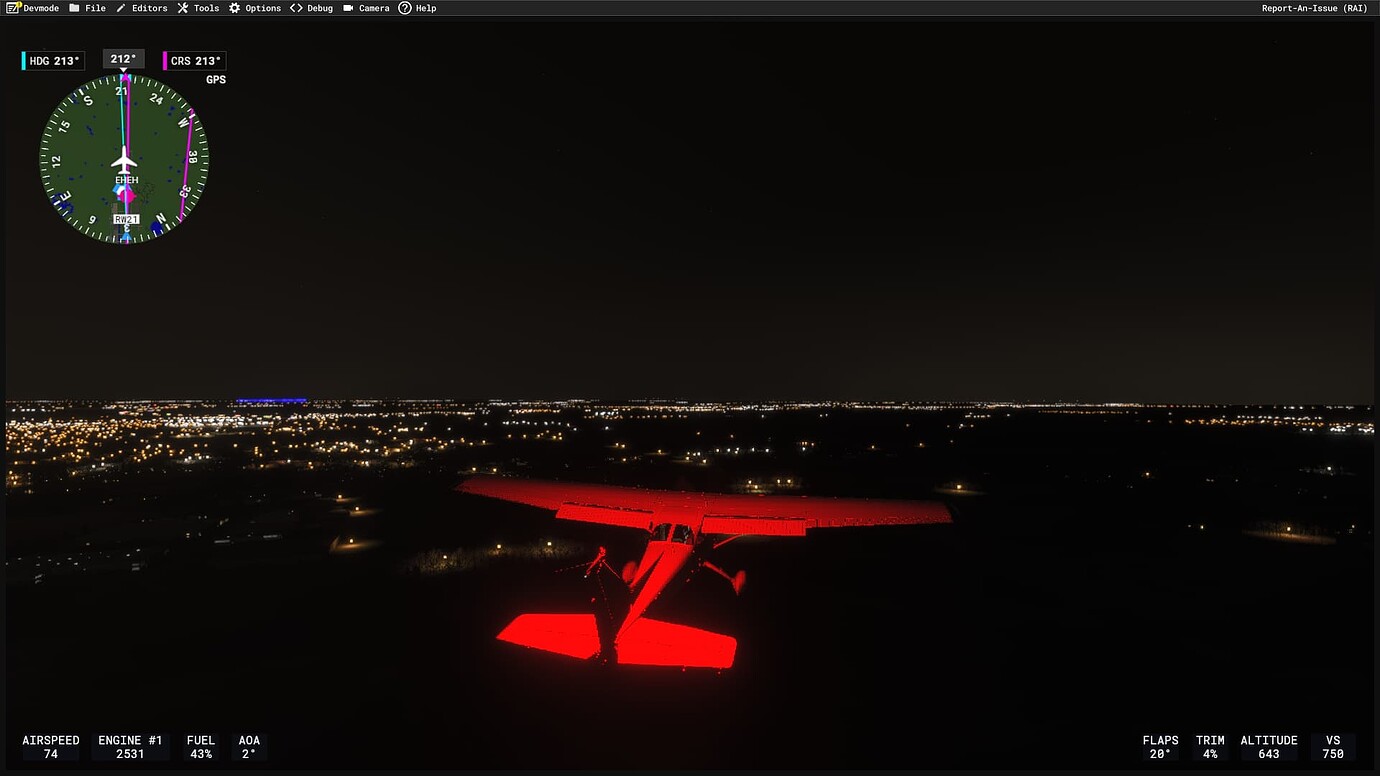The height and width of the screenshot is (776, 1380).
Task: Click the Devmode document icon at far left
Action: (x=15, y=7)
